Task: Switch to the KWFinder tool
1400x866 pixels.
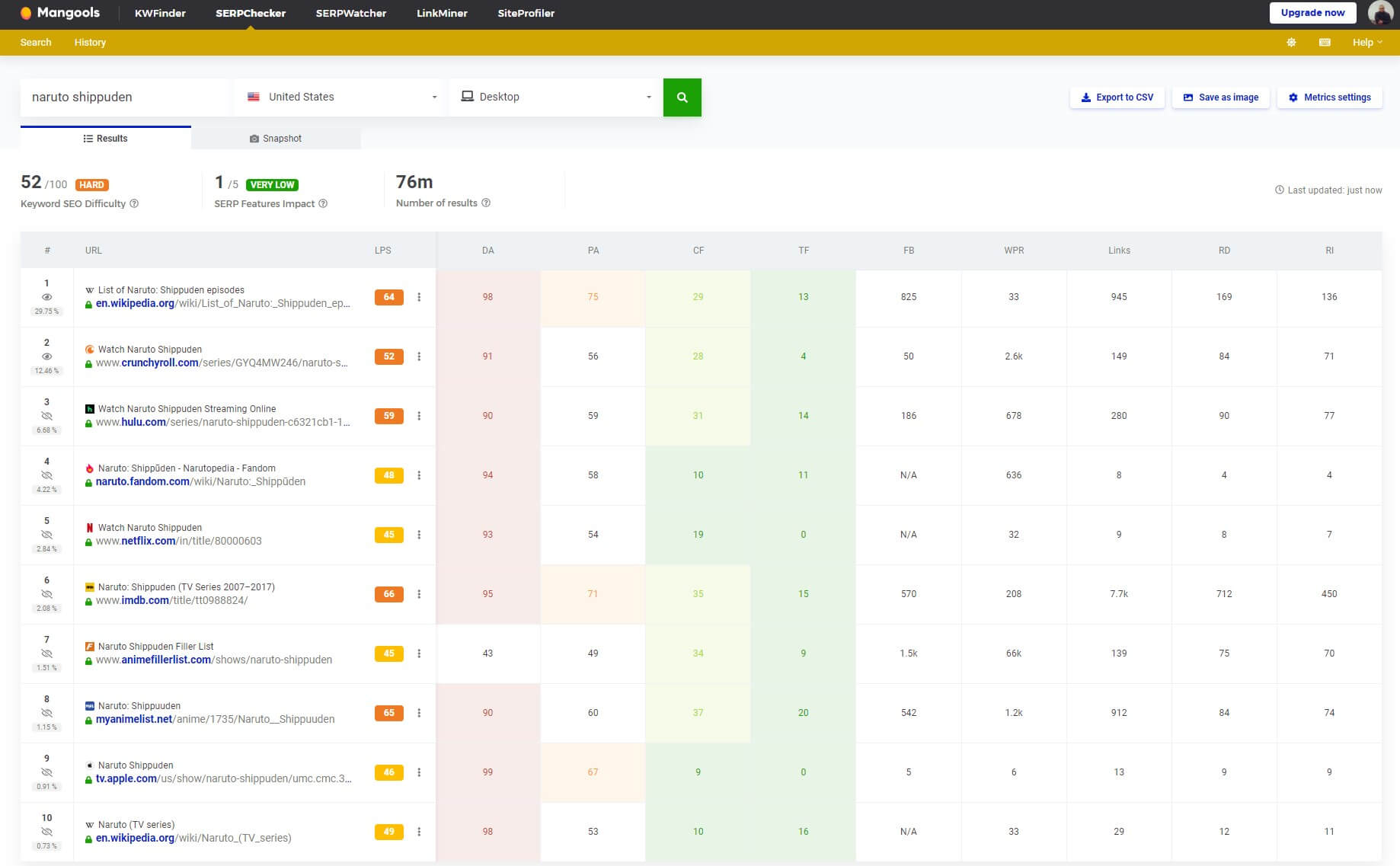Action: click(160, 13)
